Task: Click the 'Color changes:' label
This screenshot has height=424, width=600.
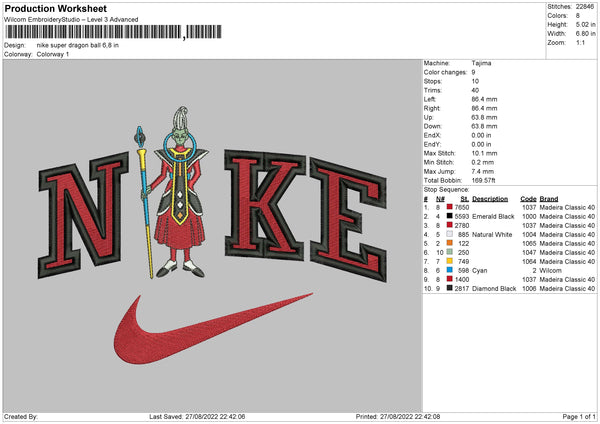Action: 445,72
